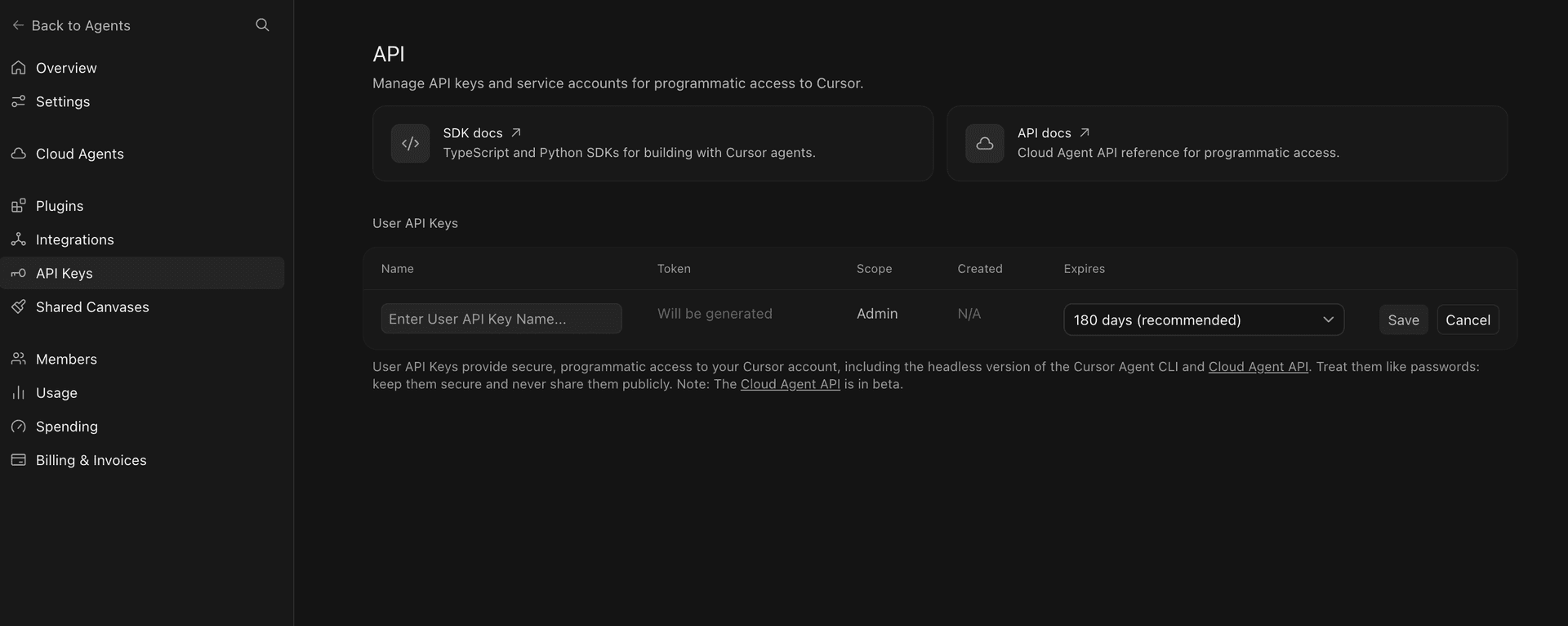Viewport: 1568px width, 626px height.
Task: Open the Integrations page
Action: [x=142, y=239]
